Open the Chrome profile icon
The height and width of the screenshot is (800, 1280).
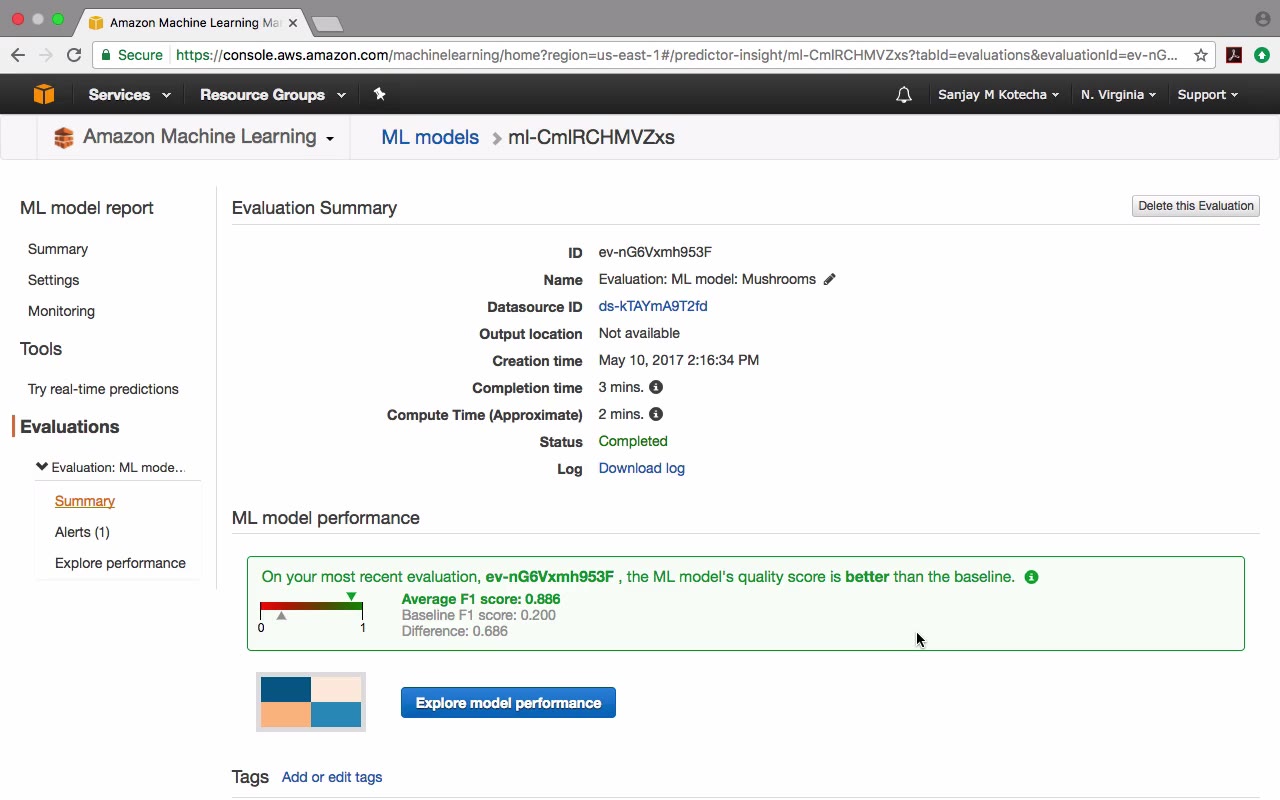(x=1262, y=19)
